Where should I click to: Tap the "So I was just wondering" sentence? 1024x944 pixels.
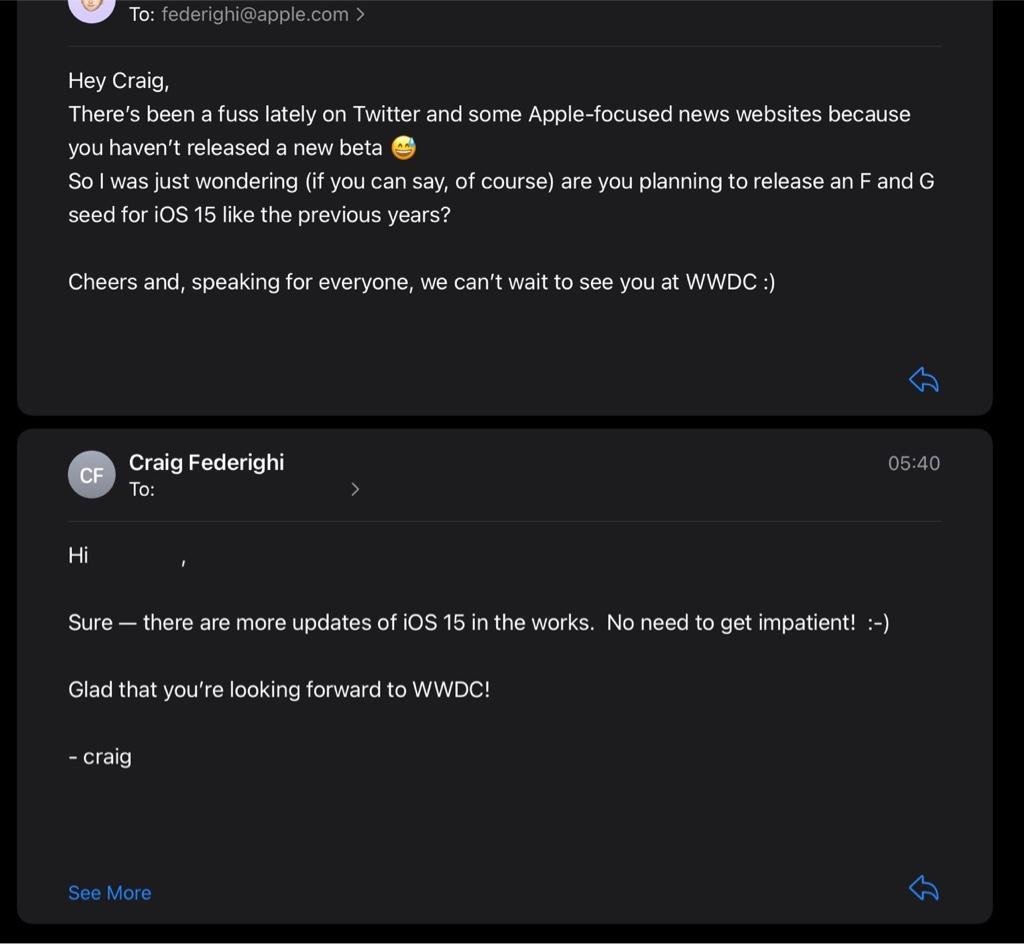(500, 182)
